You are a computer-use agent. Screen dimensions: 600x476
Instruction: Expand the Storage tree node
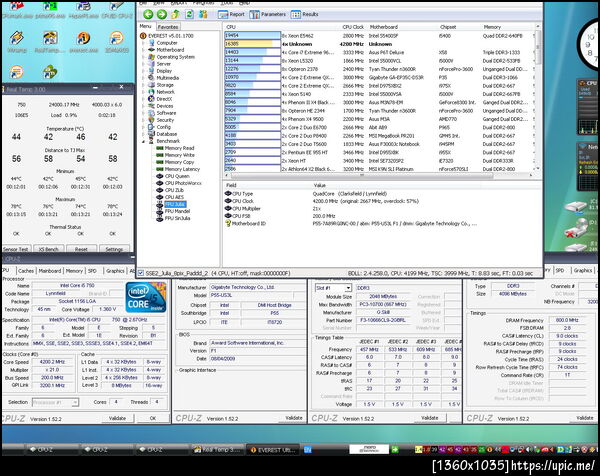tap(144, 85)
